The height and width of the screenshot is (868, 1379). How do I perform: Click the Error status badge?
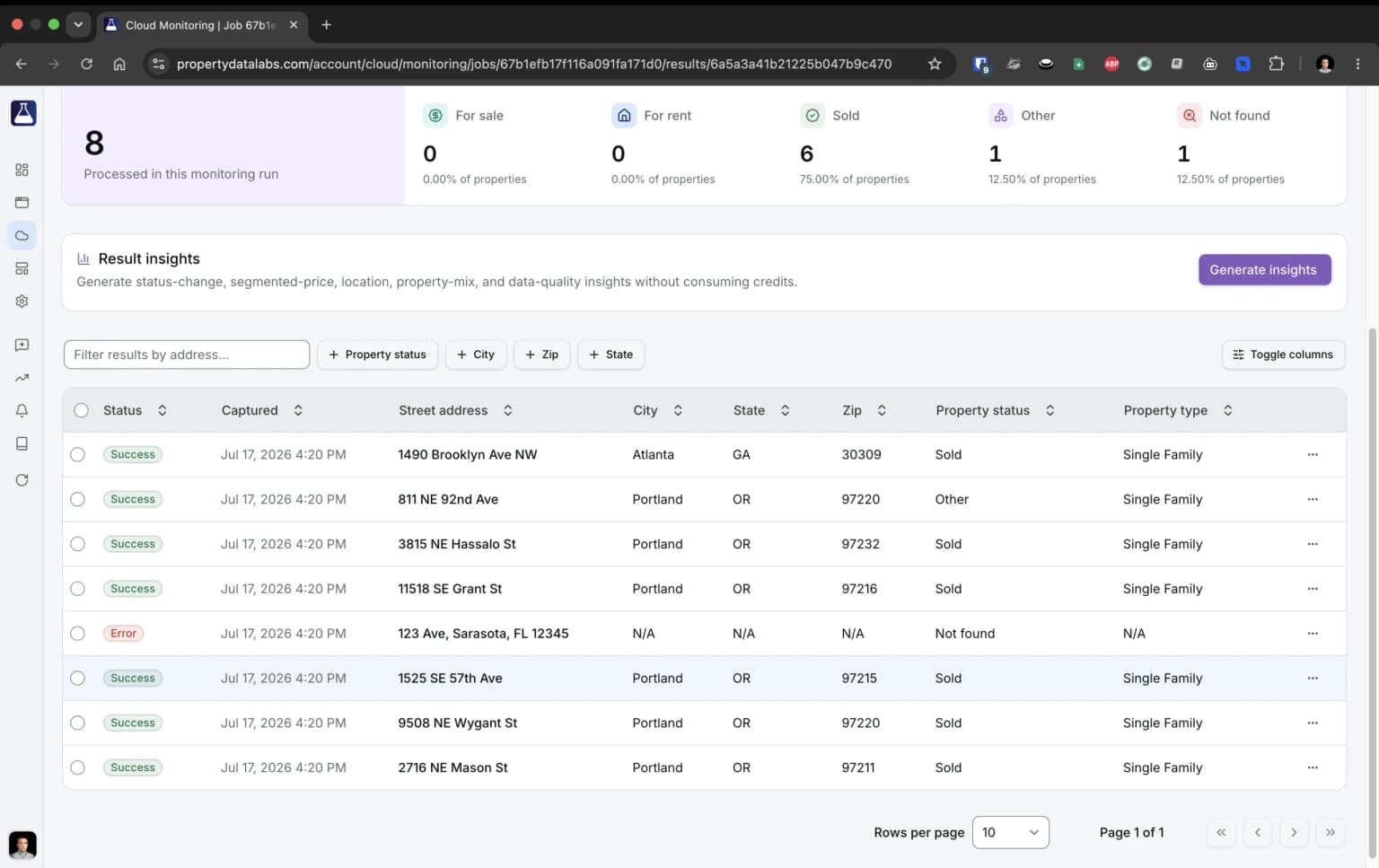[x=123, y=633]
